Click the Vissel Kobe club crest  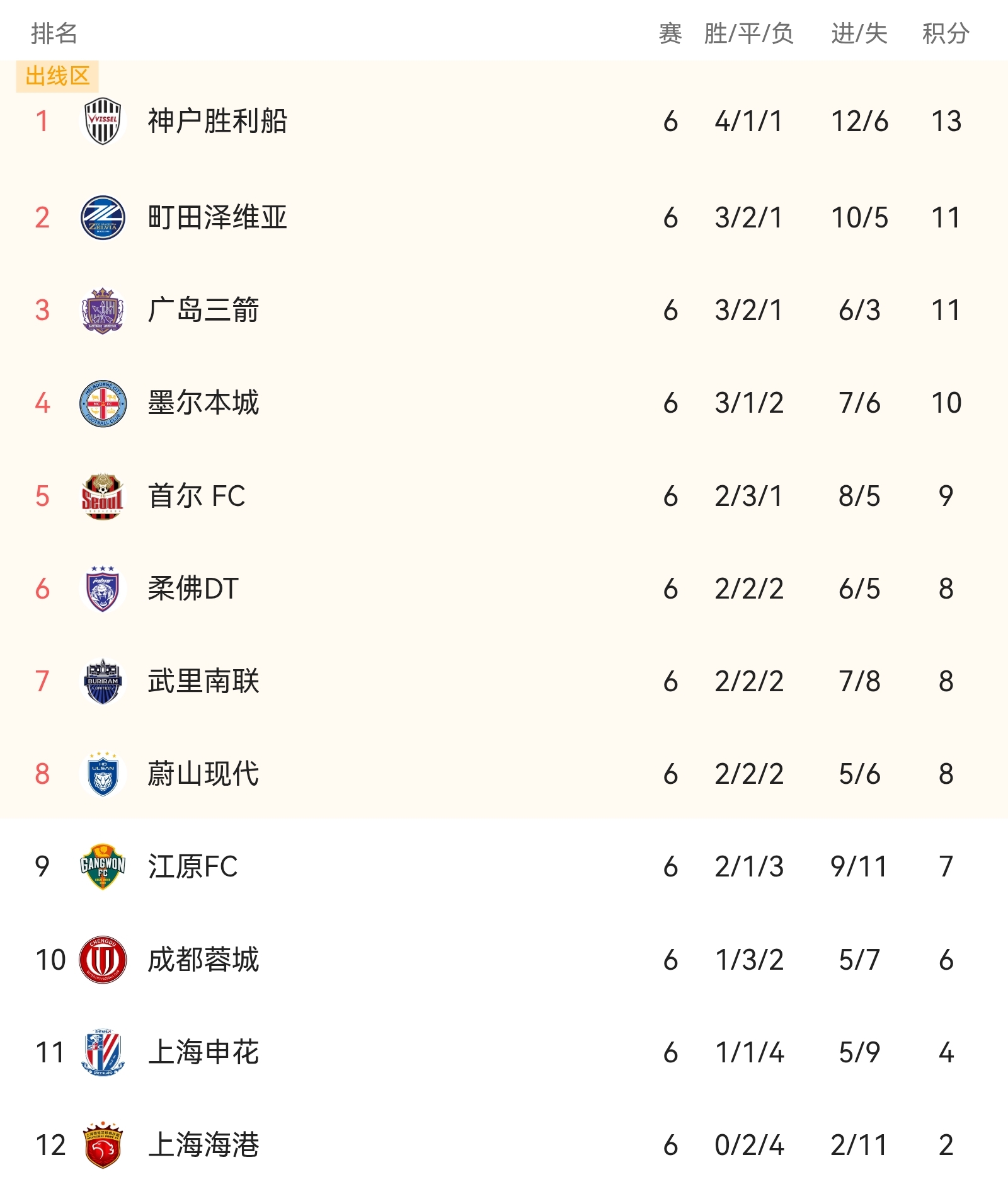tap(103, 121)
